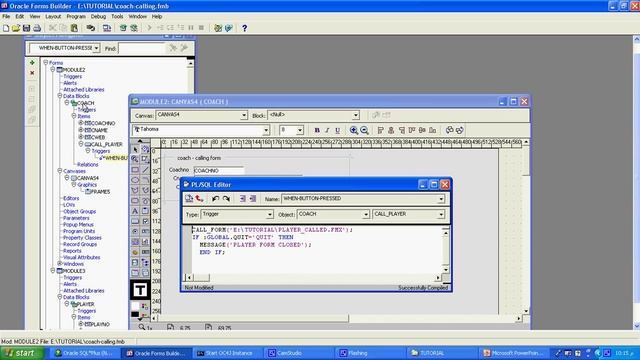Click the white fill color swatch
The image size is (640, 360).
click(135, 306)
